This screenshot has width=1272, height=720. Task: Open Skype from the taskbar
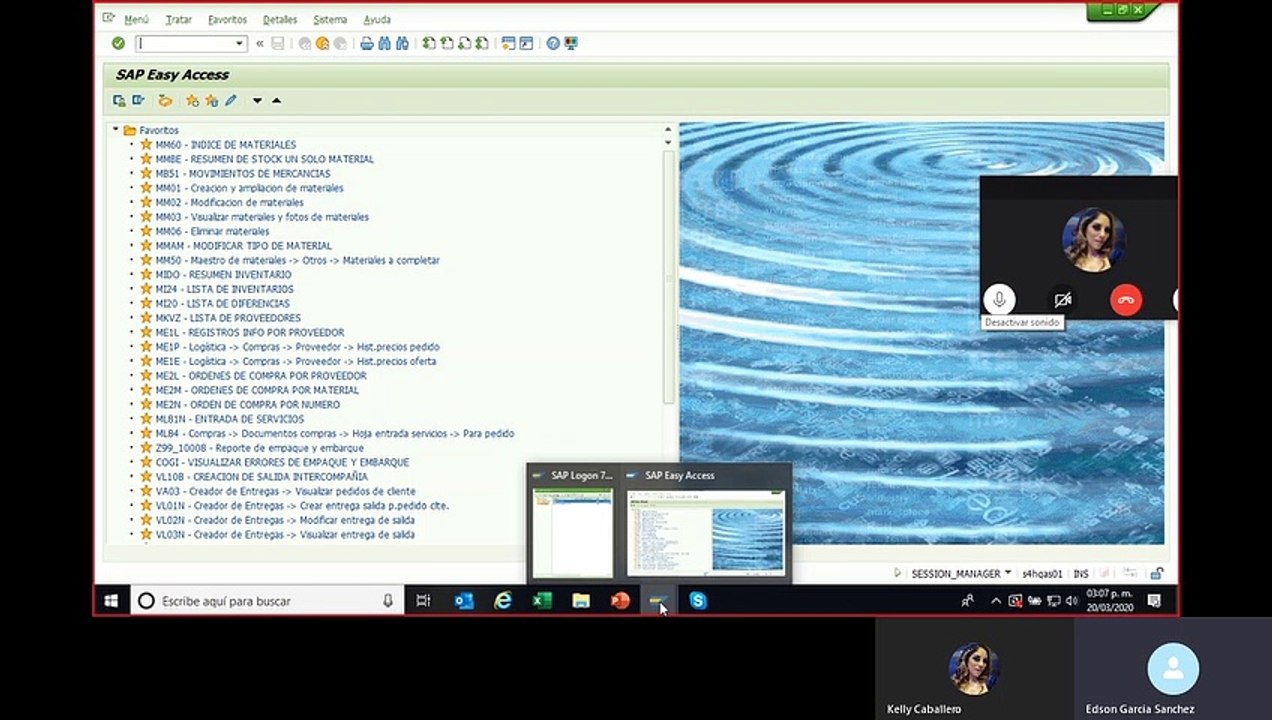(x=698, y=601)
